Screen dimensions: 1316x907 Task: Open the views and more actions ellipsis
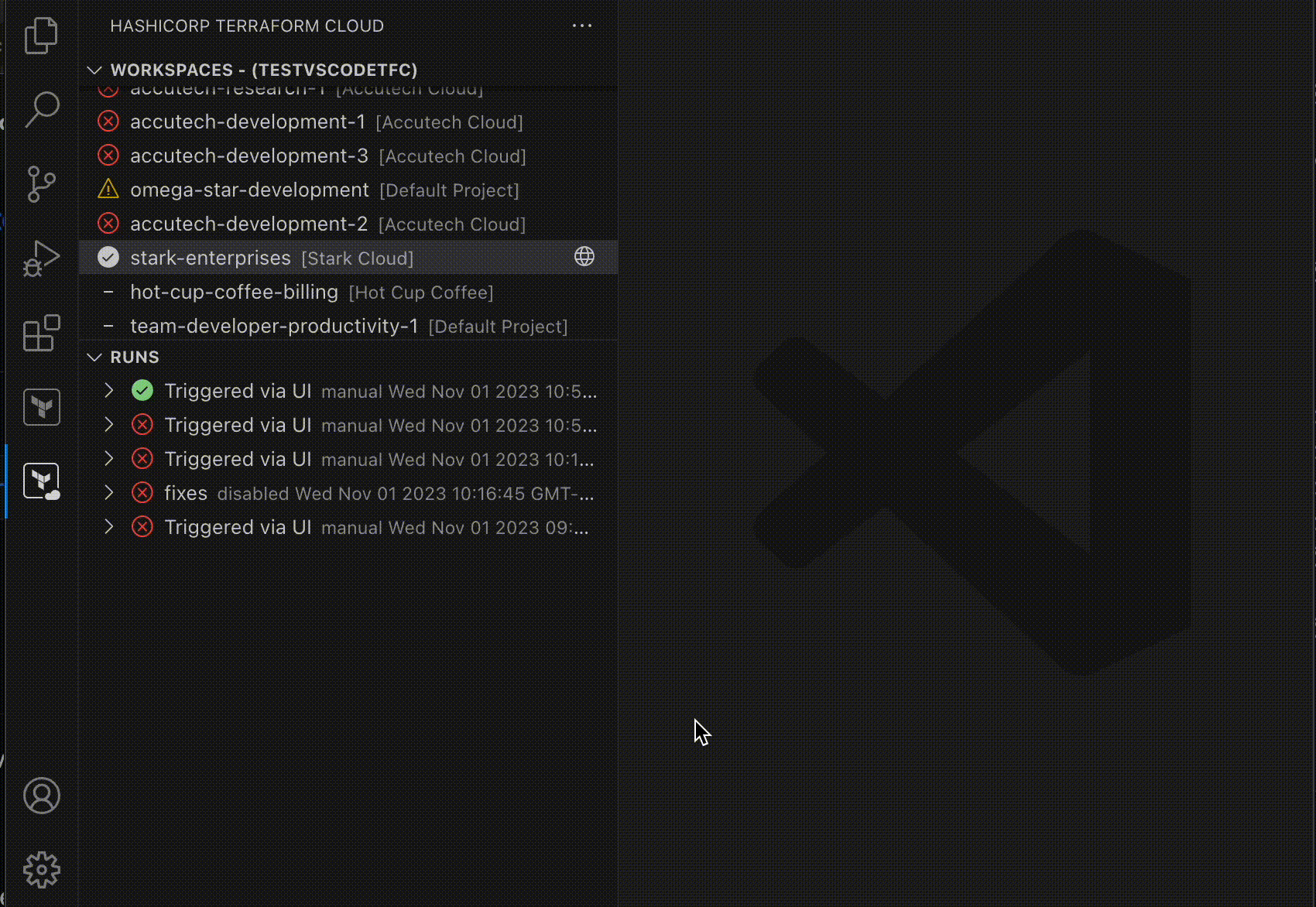581,26
